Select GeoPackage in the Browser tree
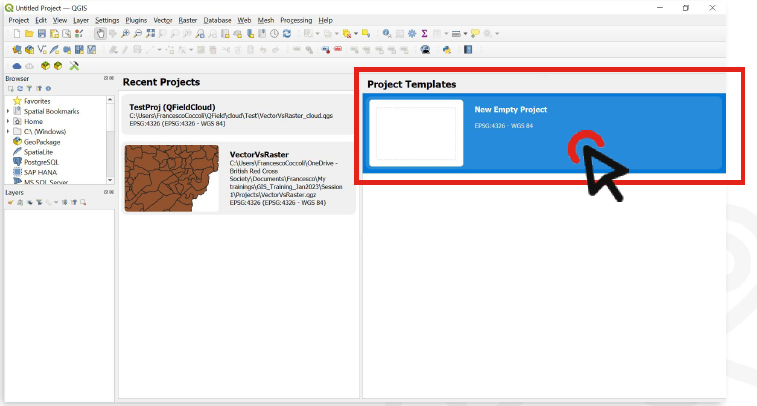This screenshot has width=757, height=406. [42, 142]
